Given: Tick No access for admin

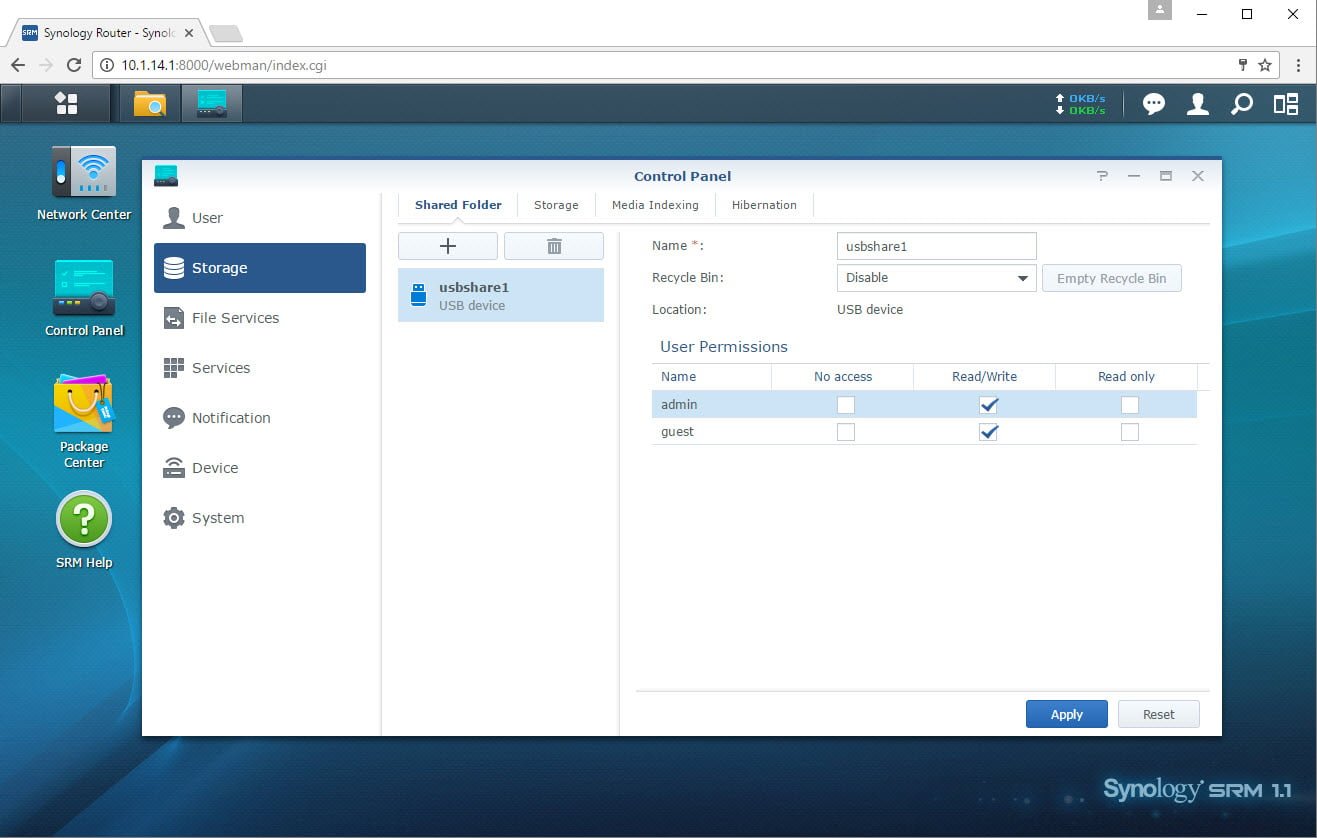Looking at the screenshot, I should tap(846, 405).
